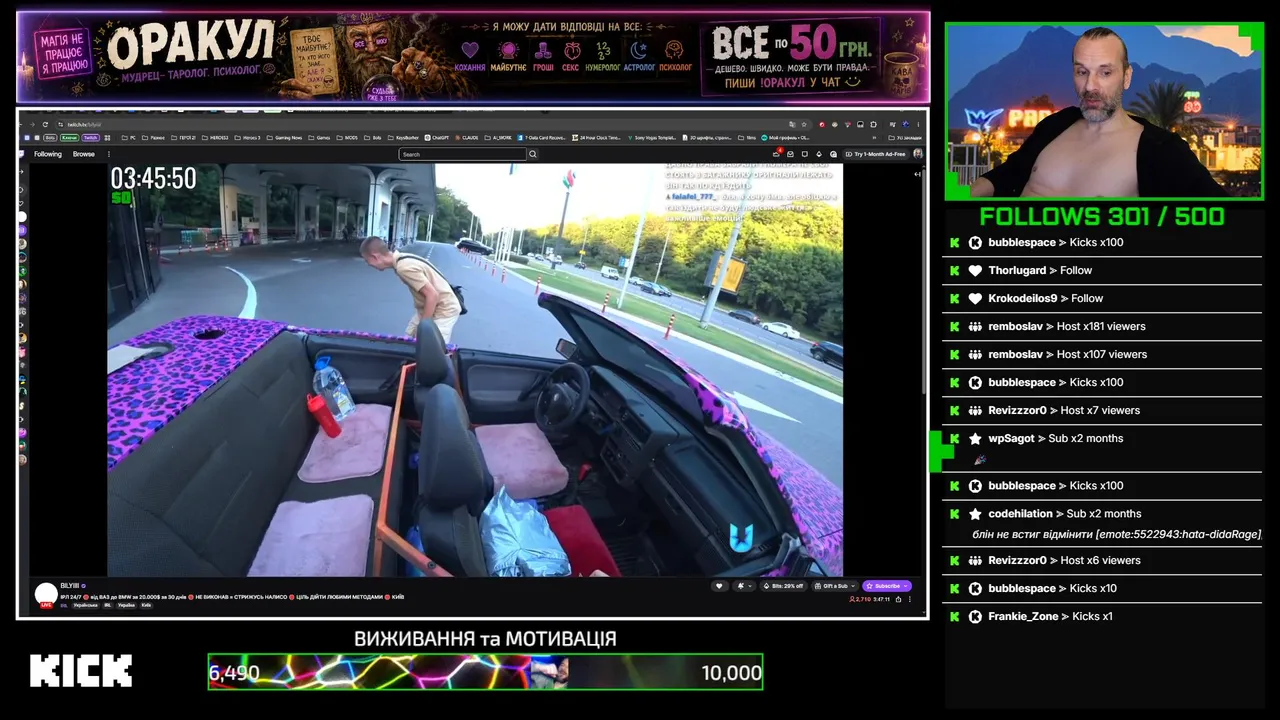Click the Thorlugard Follow event row

[x=1102, y=270]
